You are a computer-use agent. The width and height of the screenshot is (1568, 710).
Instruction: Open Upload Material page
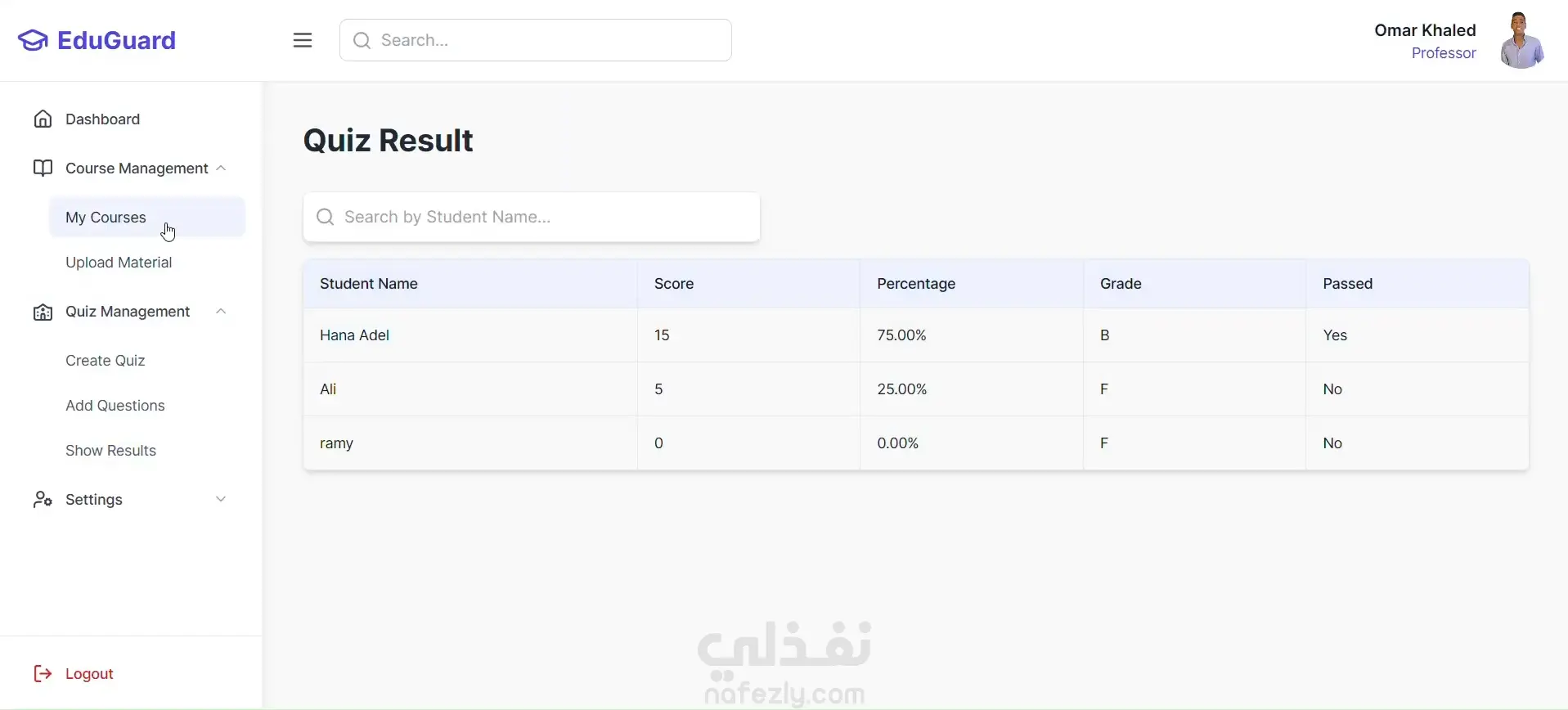(119, 263)
